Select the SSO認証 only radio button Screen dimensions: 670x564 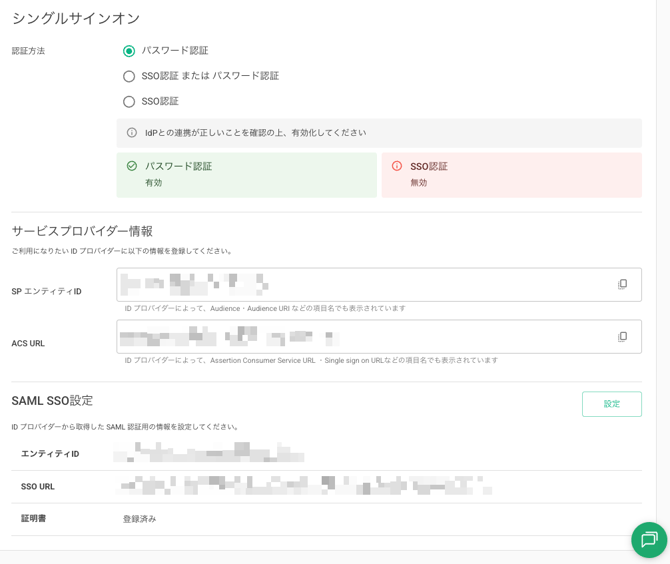pos(129,101)
